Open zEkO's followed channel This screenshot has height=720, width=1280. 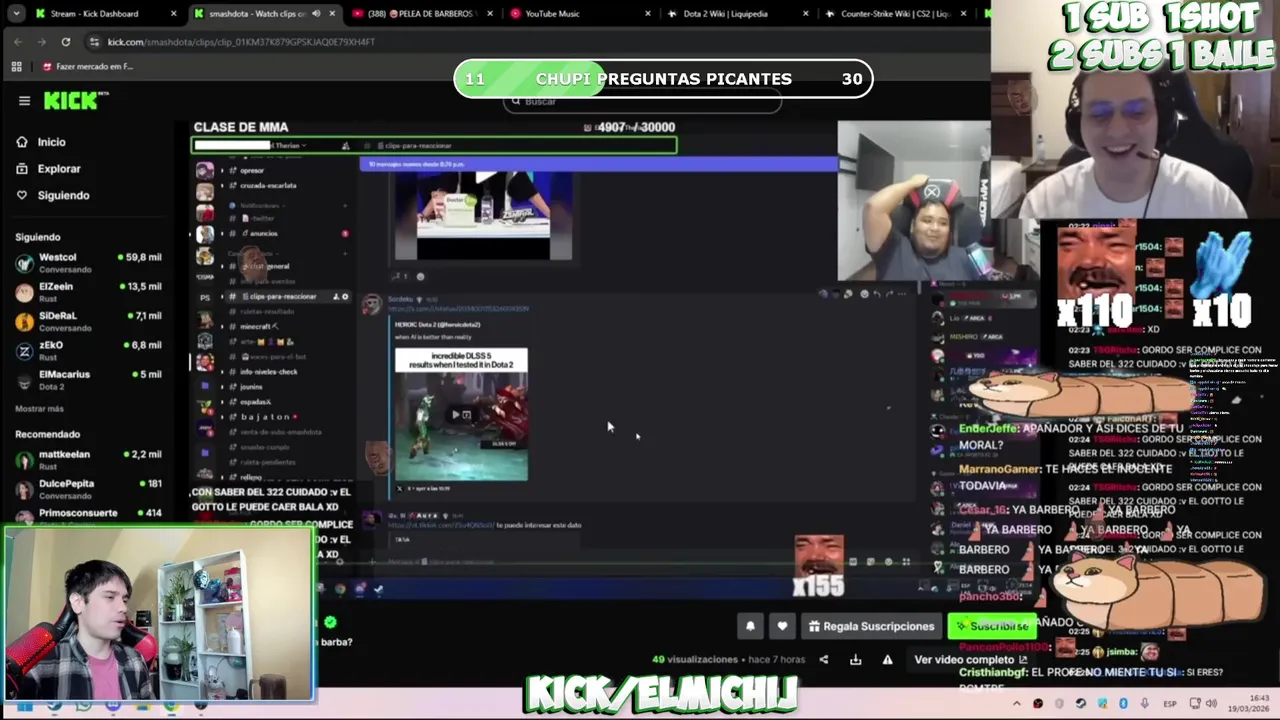click(88, 351)
